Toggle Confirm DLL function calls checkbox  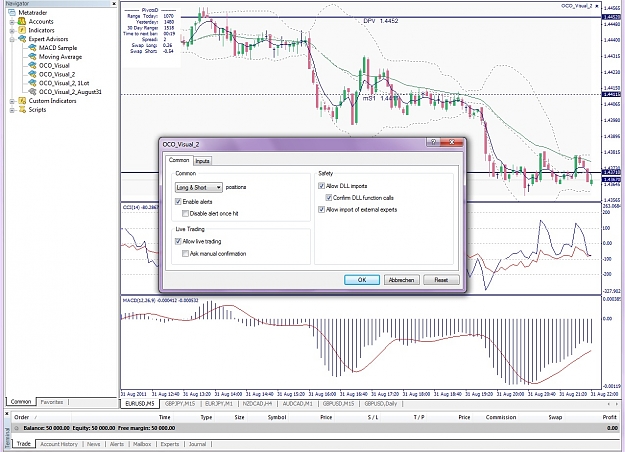click(x=329, y=198)
